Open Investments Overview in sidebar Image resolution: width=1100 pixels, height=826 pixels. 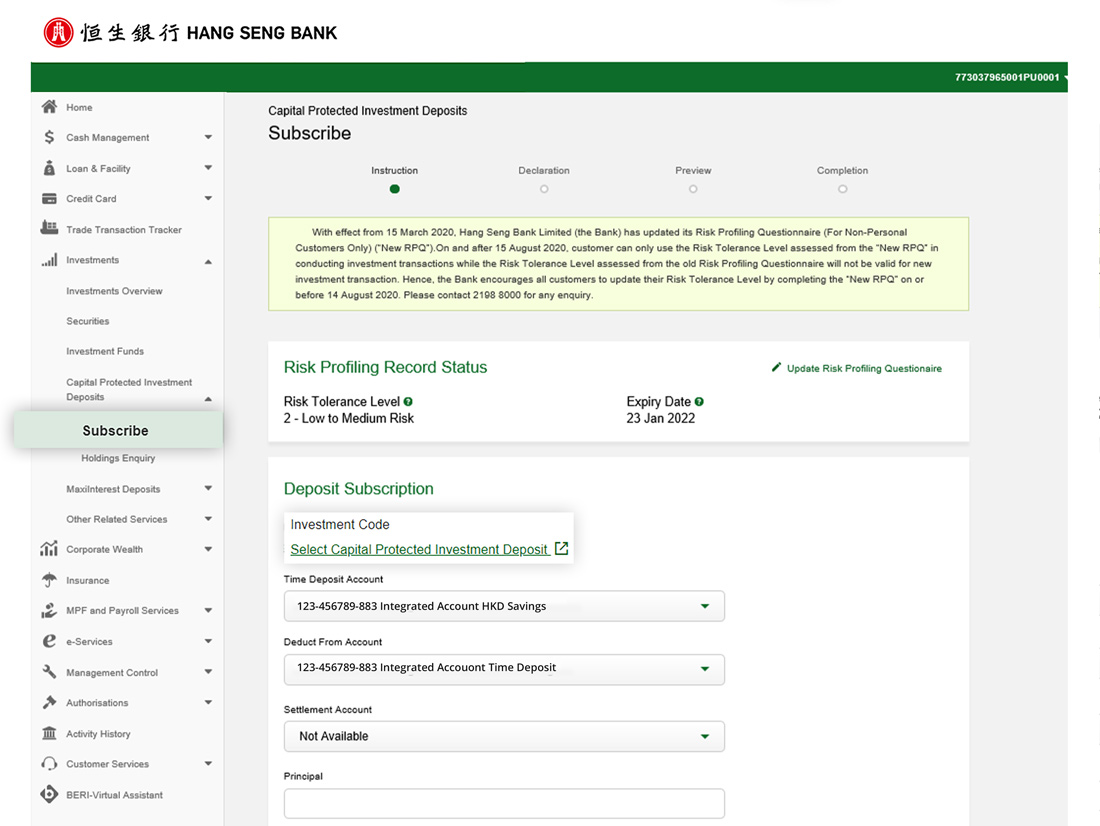click(x=114, y=291)
